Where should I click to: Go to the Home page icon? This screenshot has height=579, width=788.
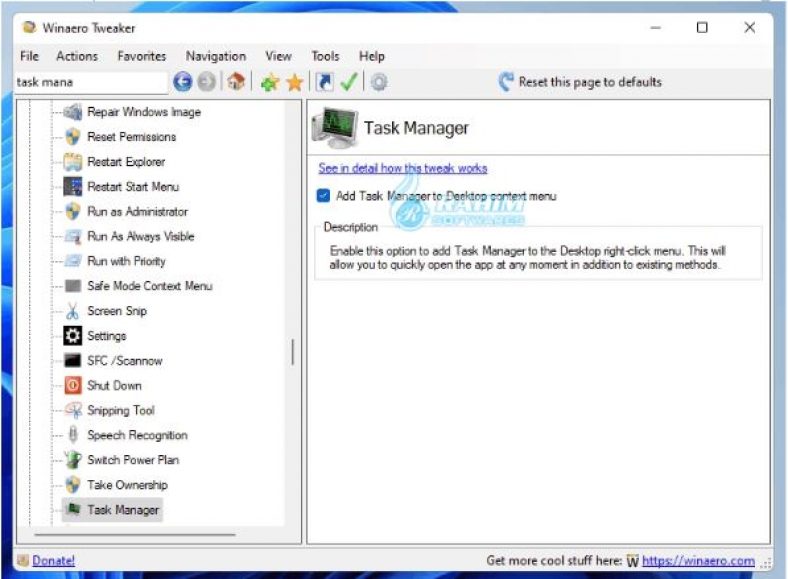tap(236, 81)
